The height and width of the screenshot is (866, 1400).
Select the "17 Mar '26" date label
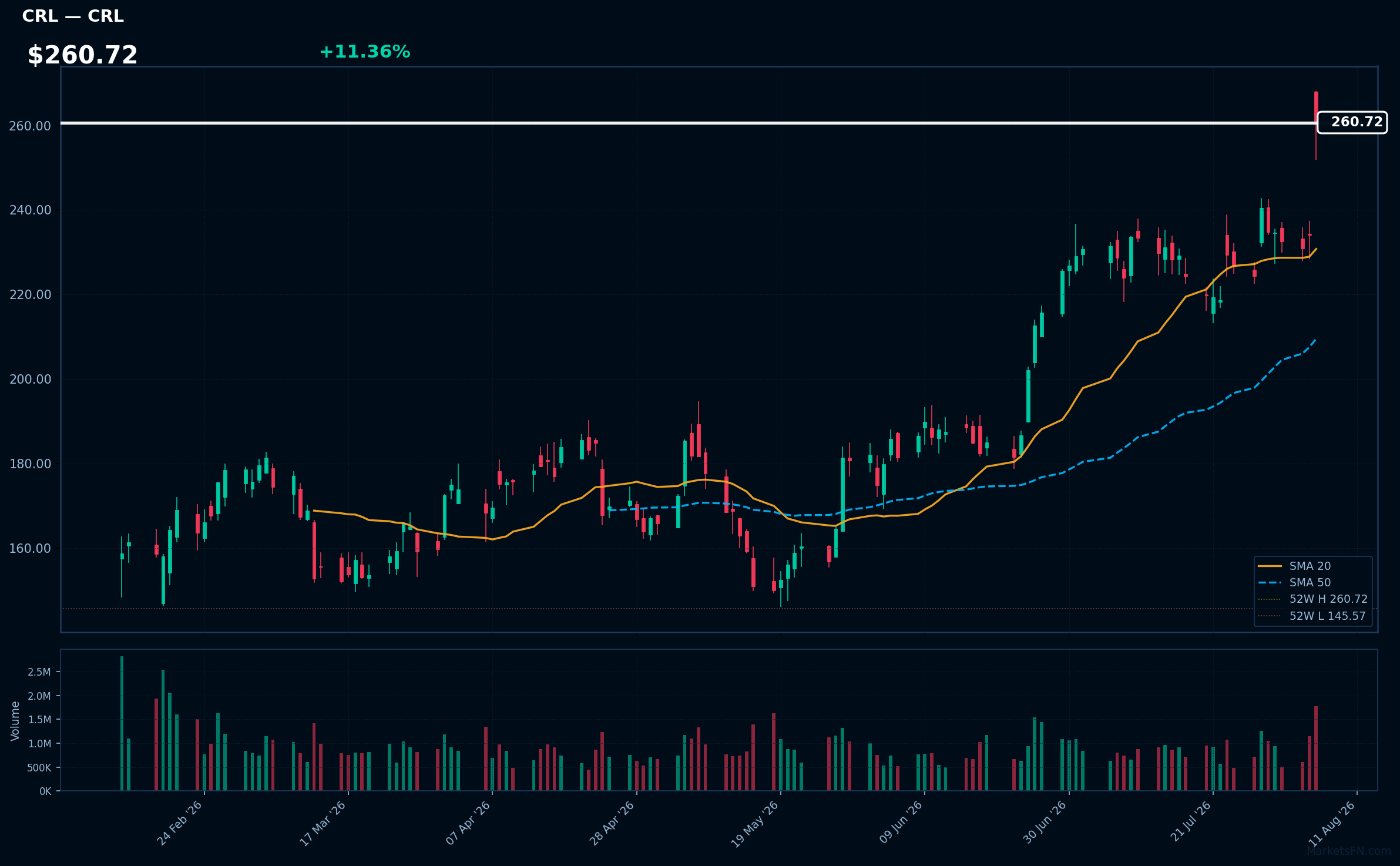(323, 823)
